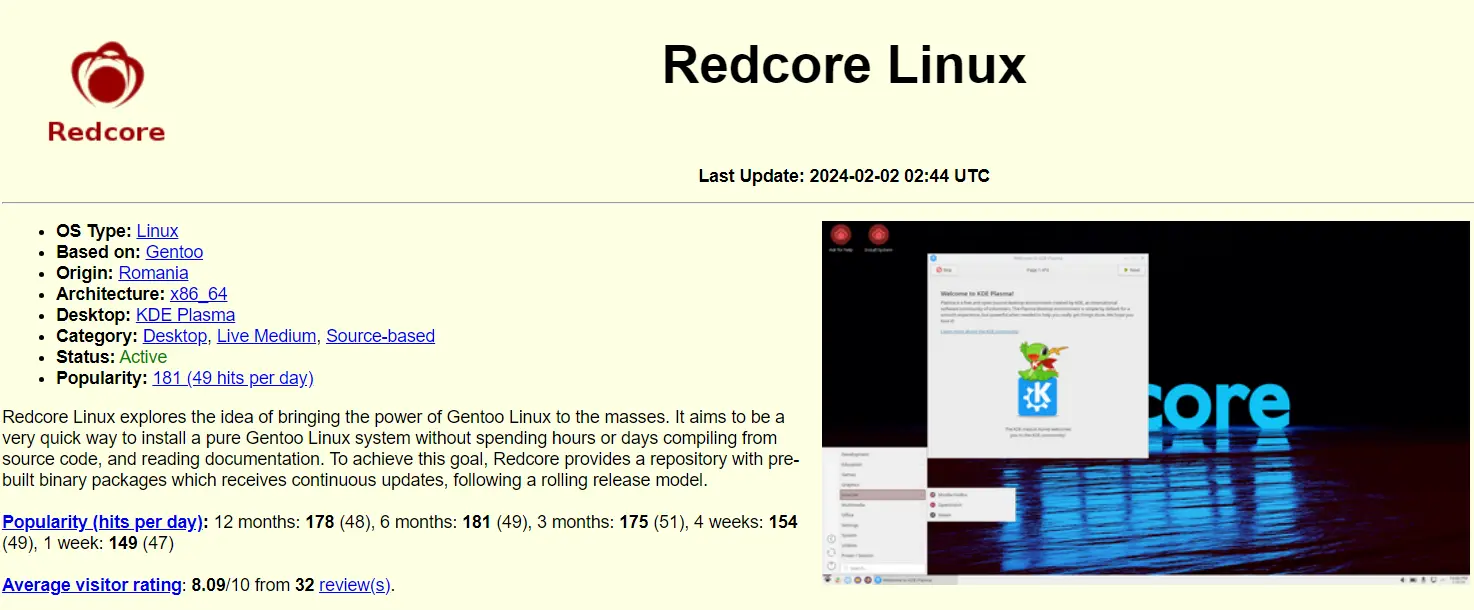Click the Redcore logo image
Screen dimensions: 1474x610
106,92
